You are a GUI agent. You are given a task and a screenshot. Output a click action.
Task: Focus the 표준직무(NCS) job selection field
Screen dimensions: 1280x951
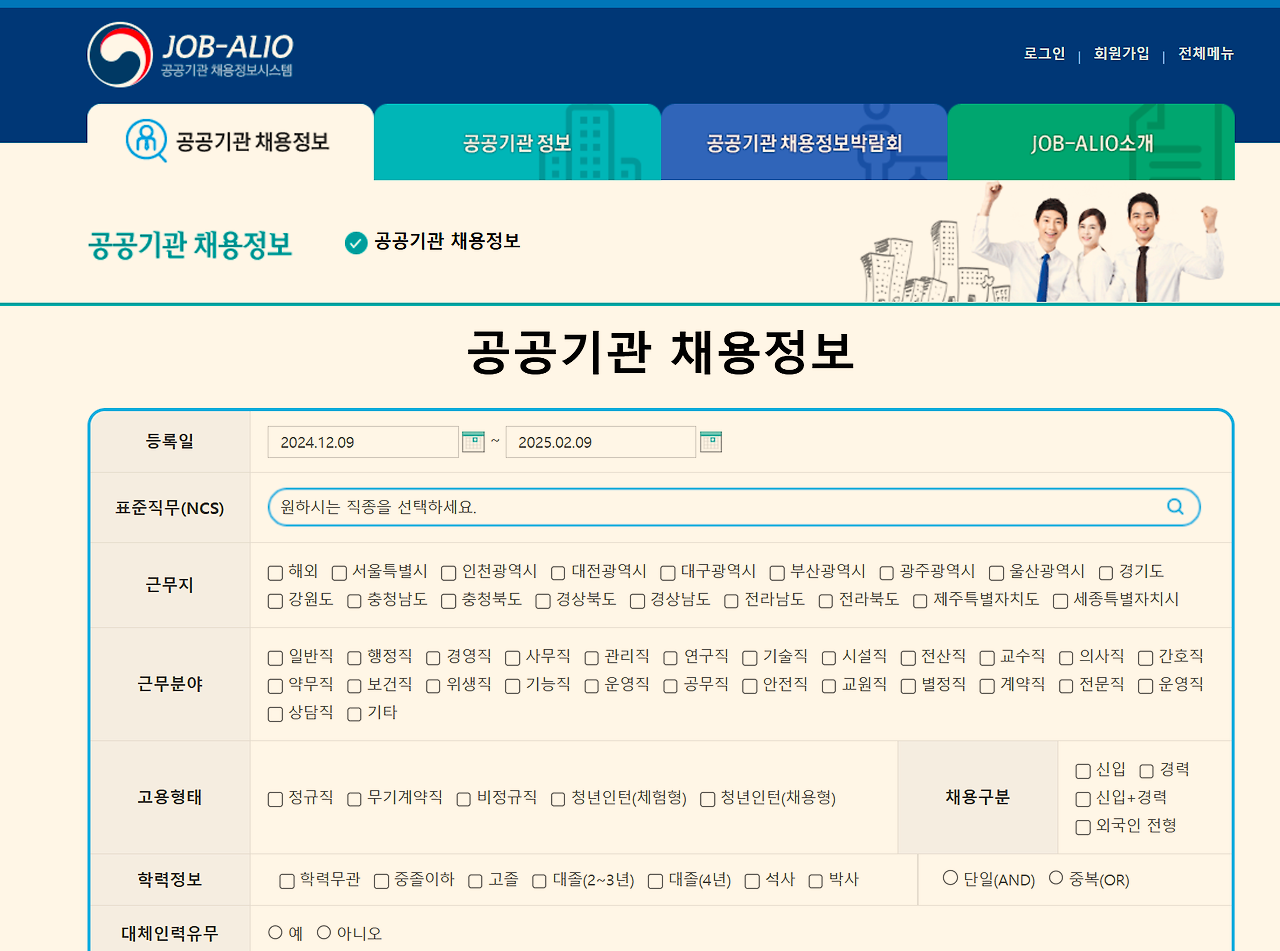pos(734,507)
